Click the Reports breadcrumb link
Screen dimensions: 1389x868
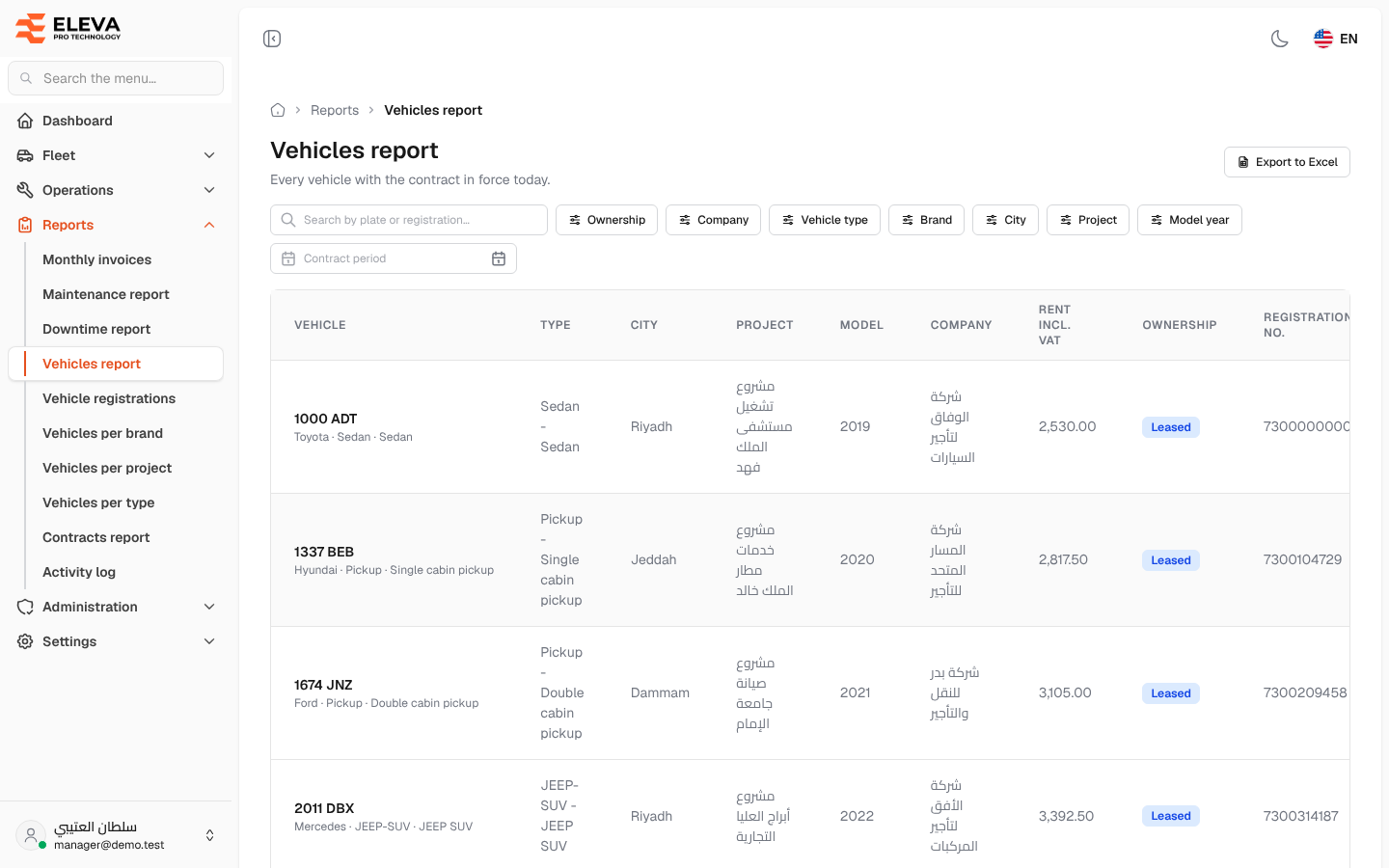click(335, 110)
